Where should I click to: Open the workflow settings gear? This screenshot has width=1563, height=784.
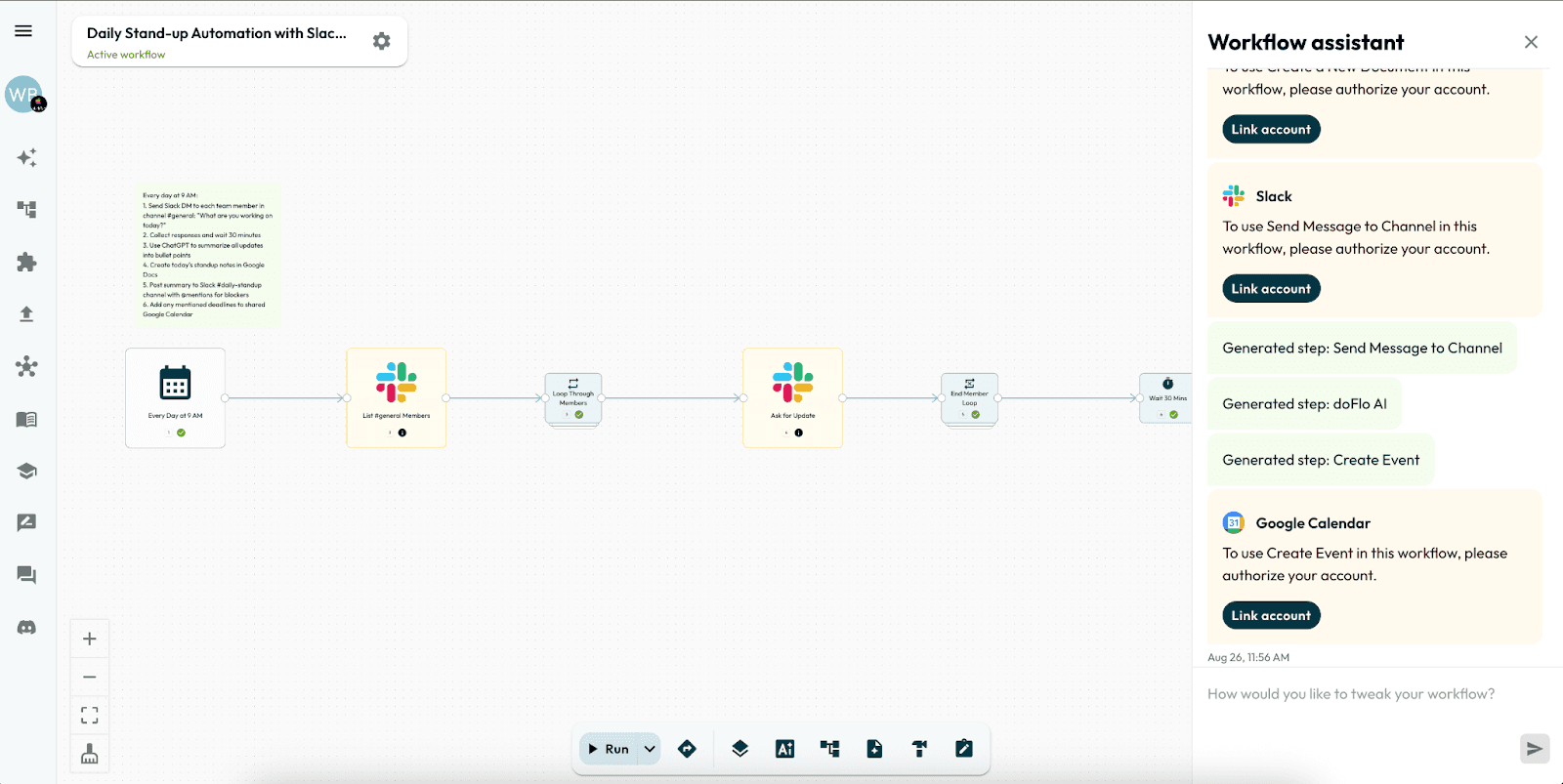click(381, 41)
